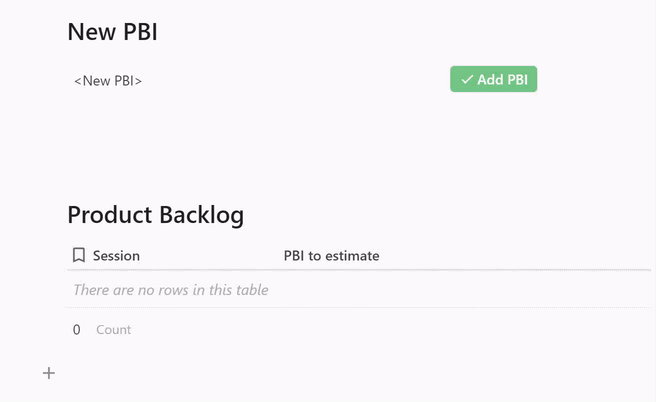Click the Product Backlog table title
This screenshot has height=402, width=656.
(x=155, y=214)
